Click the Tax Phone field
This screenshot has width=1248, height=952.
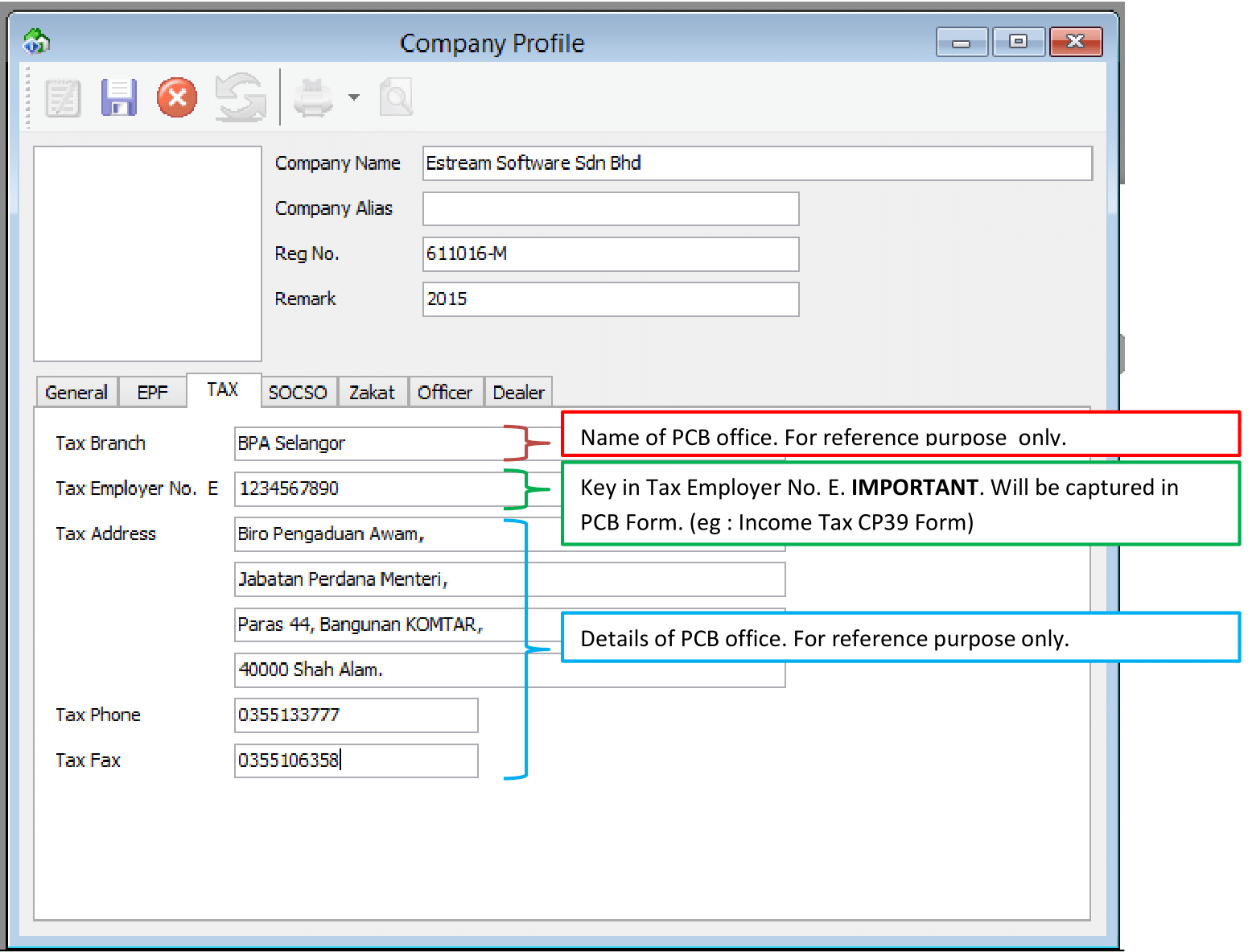[x=356, y=715]
